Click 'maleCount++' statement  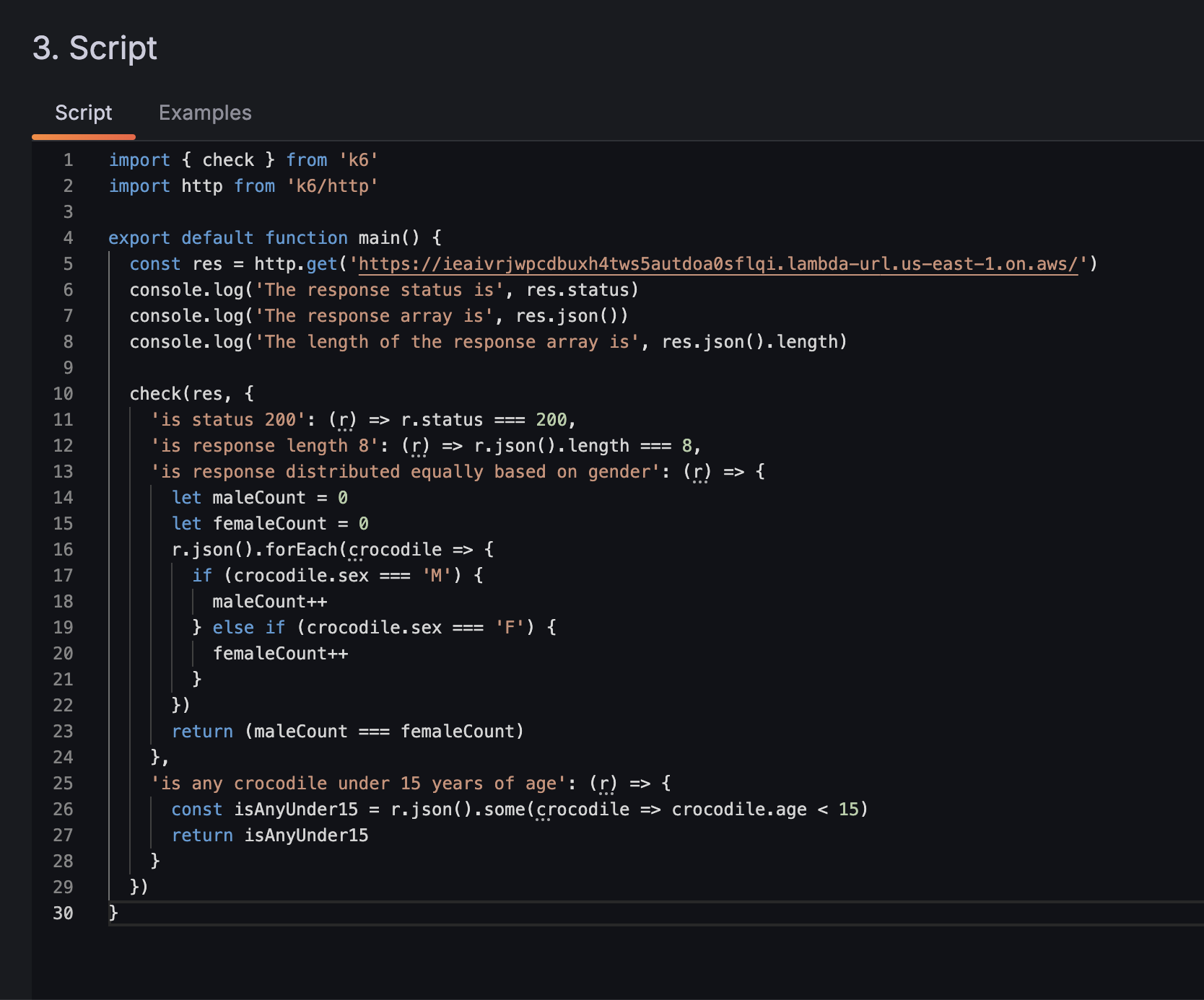pyautogui.click(x=270, y=602)
